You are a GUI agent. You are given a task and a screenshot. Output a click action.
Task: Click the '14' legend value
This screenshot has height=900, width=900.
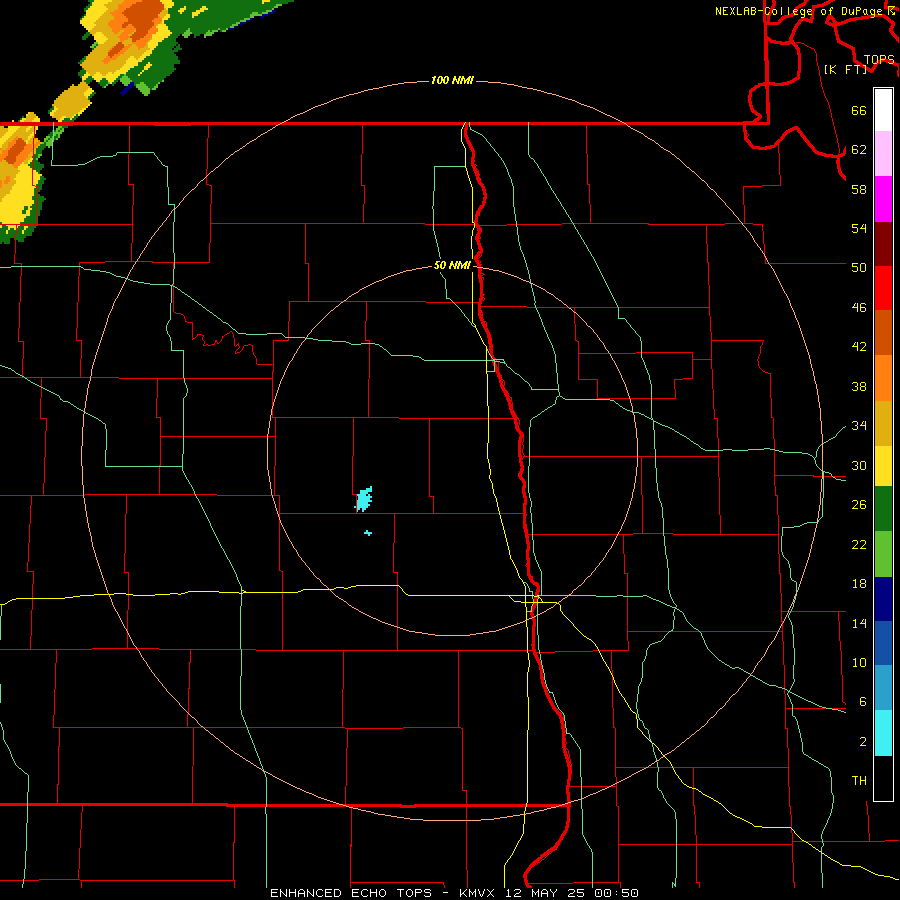[x=859, y=623]
